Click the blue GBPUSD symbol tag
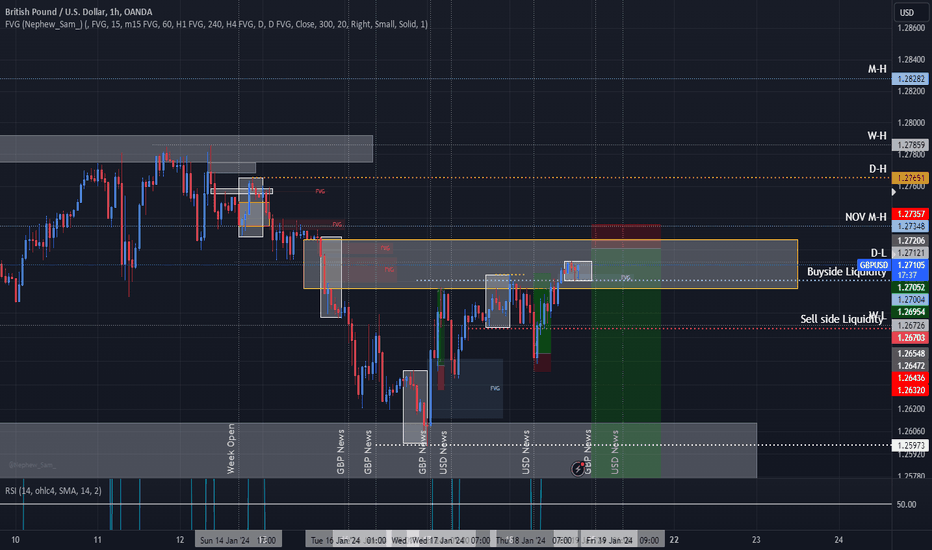This screenshot has width=932, height=550. [874, 265]
